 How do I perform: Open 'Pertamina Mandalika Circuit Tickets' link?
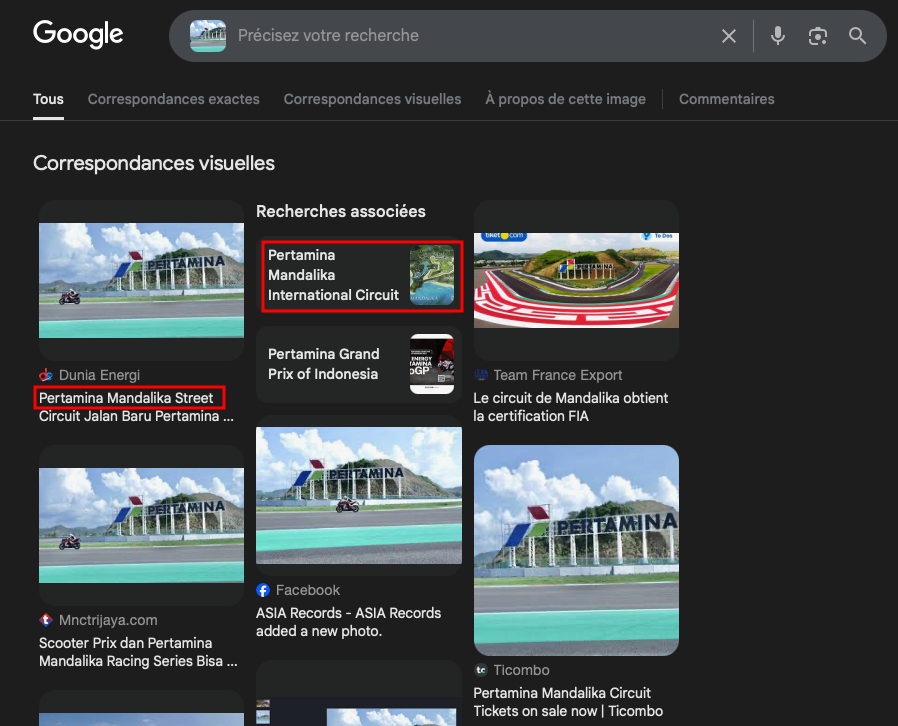[x=568, y=702]
